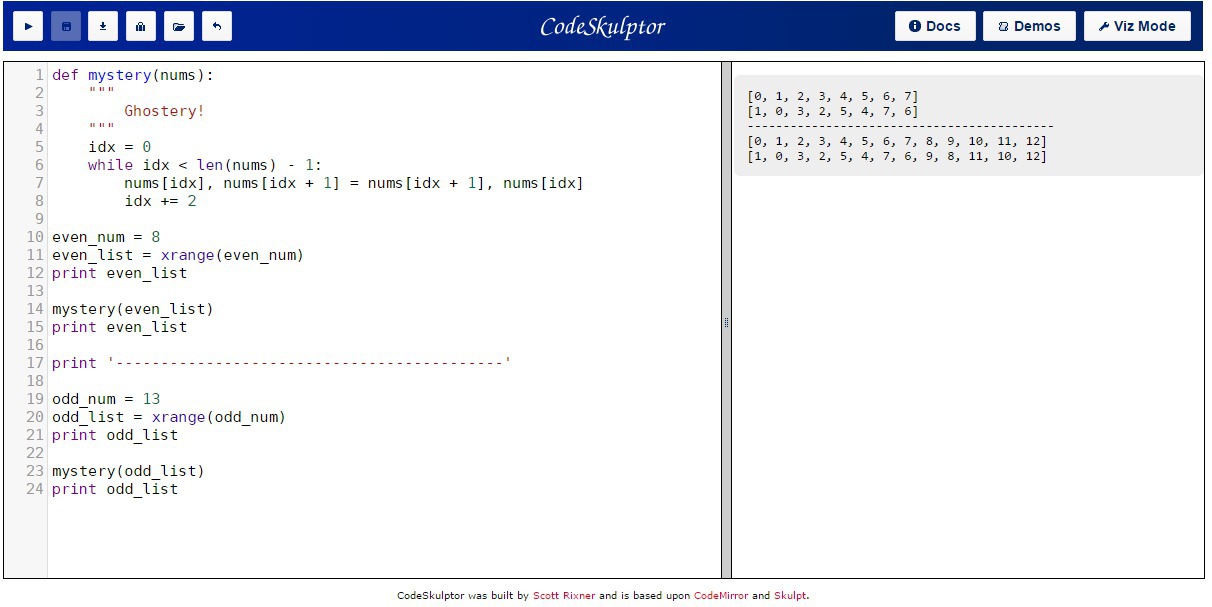Click the divider handle between editor and console
Viewport: 1212px width, 607px height.
click(726, 321)
